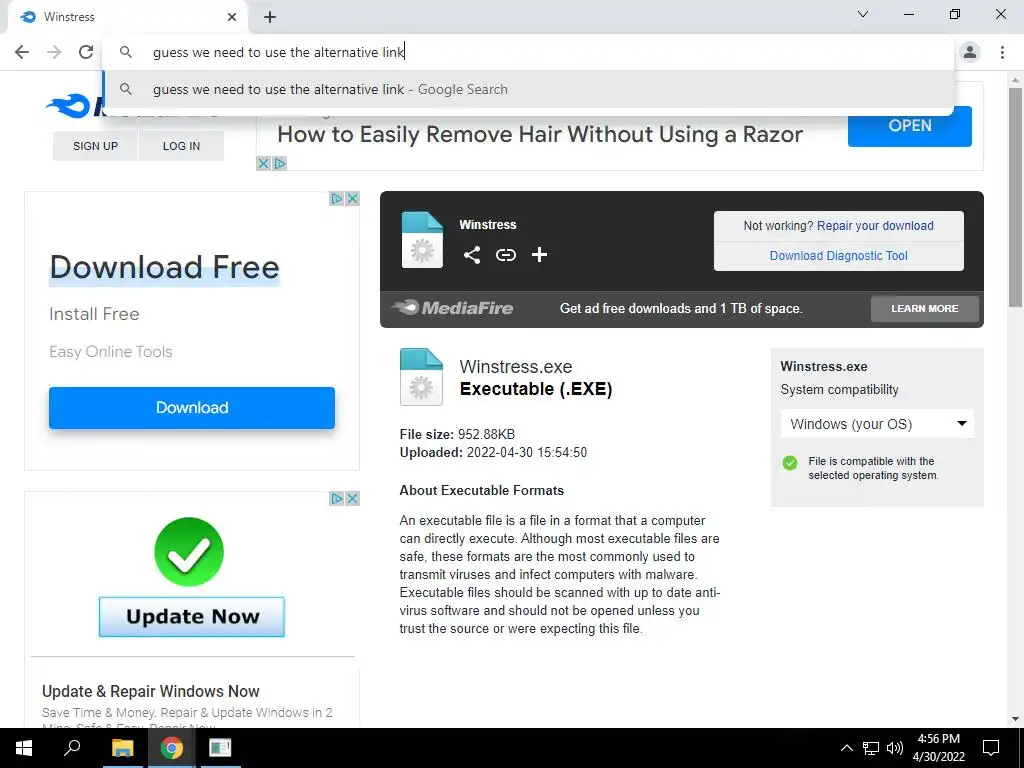Click the browser forward arrow

click(54, 52)
